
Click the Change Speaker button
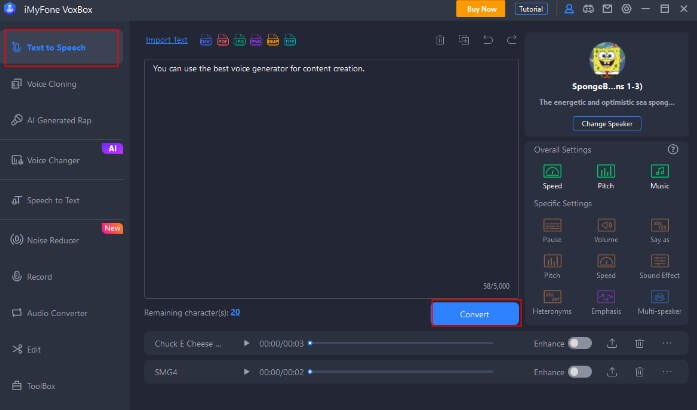tap(607, 124)
